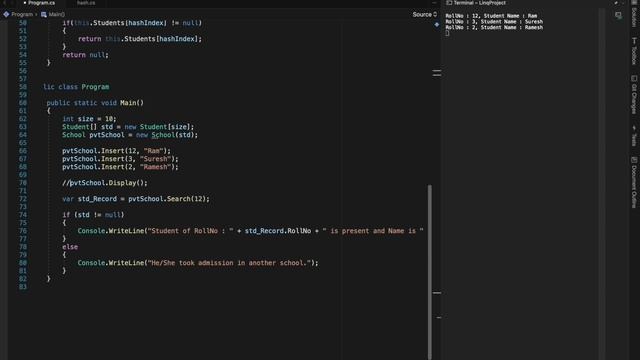Viewport: 640px width, 360px height.
Task: Click the 'var std_Record = pvtSchool.Search(12);' line
Action: [x=136, y=199]
